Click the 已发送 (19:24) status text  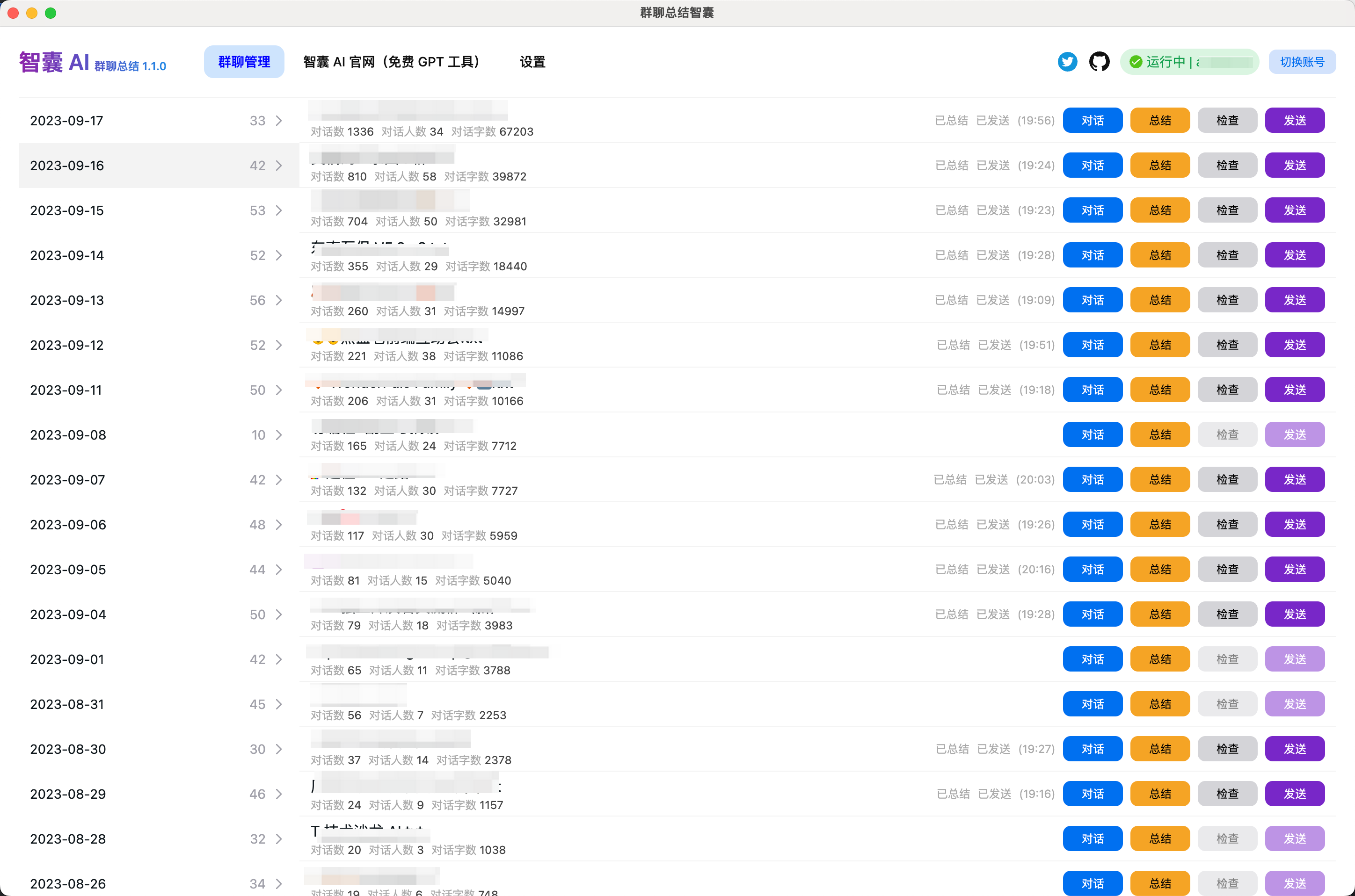pyautogui.click(x=1015, y=166)
